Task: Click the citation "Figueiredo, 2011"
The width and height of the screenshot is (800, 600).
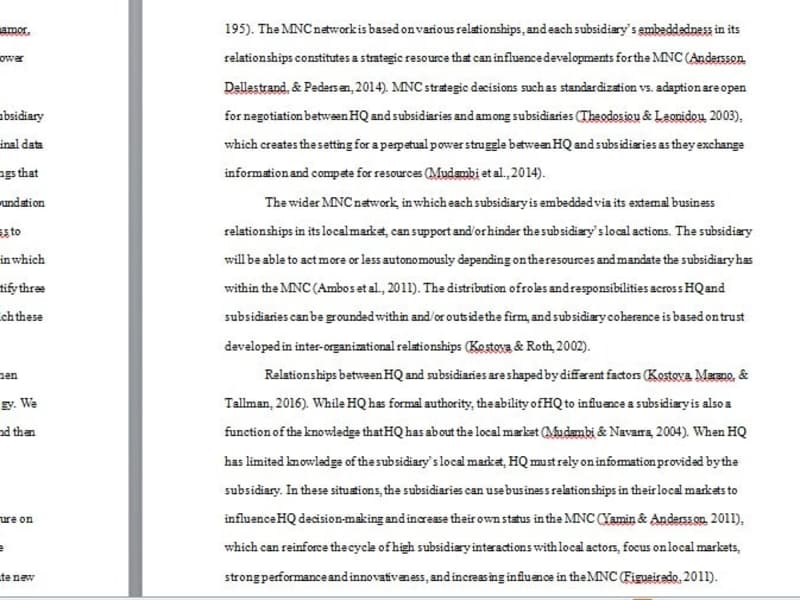Action: click(x=668, y=577)
